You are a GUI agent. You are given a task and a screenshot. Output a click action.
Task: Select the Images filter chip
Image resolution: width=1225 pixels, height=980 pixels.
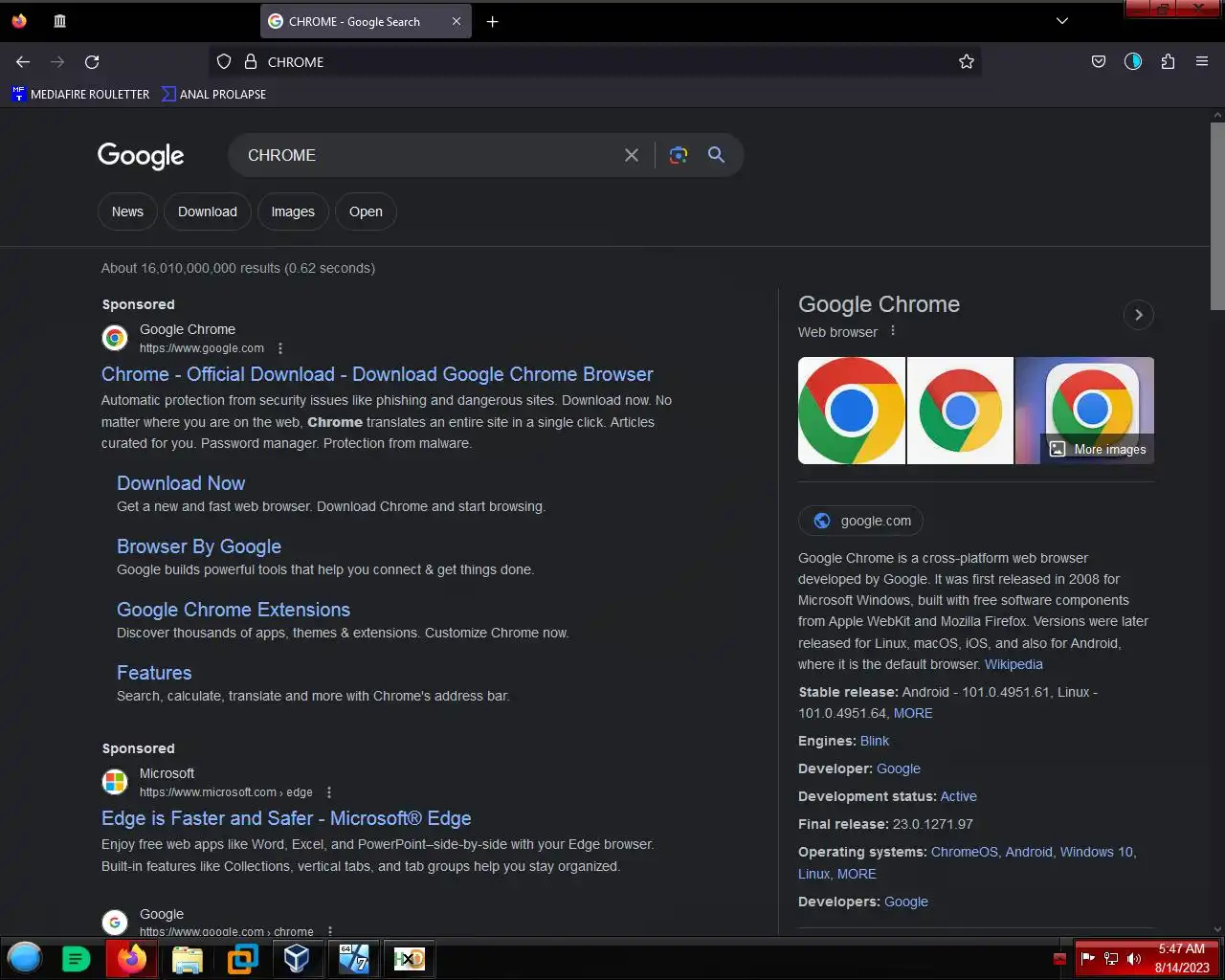tap(293, 212)
